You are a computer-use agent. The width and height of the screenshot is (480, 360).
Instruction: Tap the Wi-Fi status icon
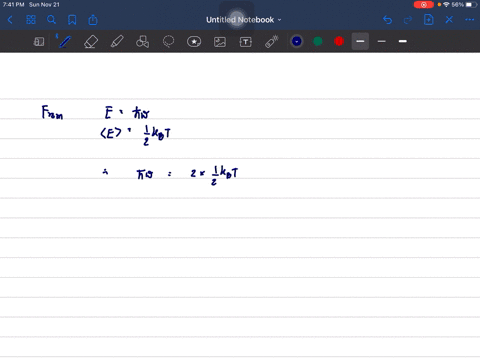(x=446, y=5)
